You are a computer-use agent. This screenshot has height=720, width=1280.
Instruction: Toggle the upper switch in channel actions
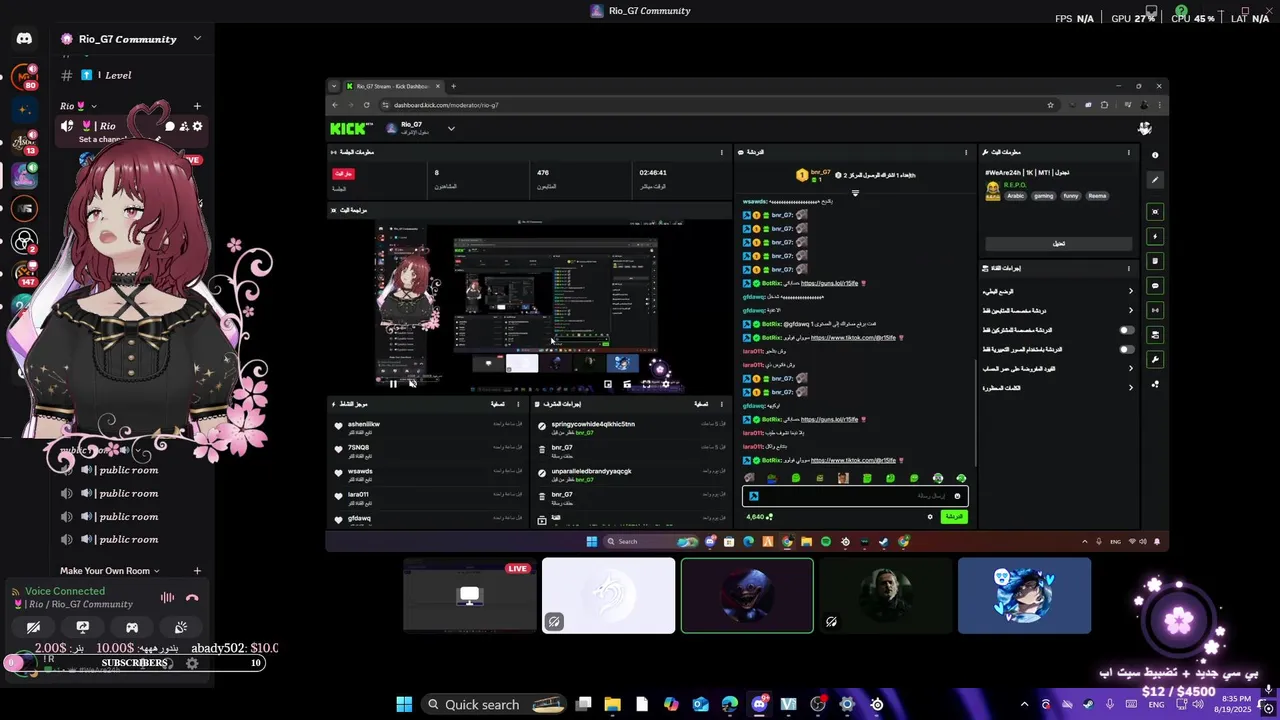tap(1127, 330)
